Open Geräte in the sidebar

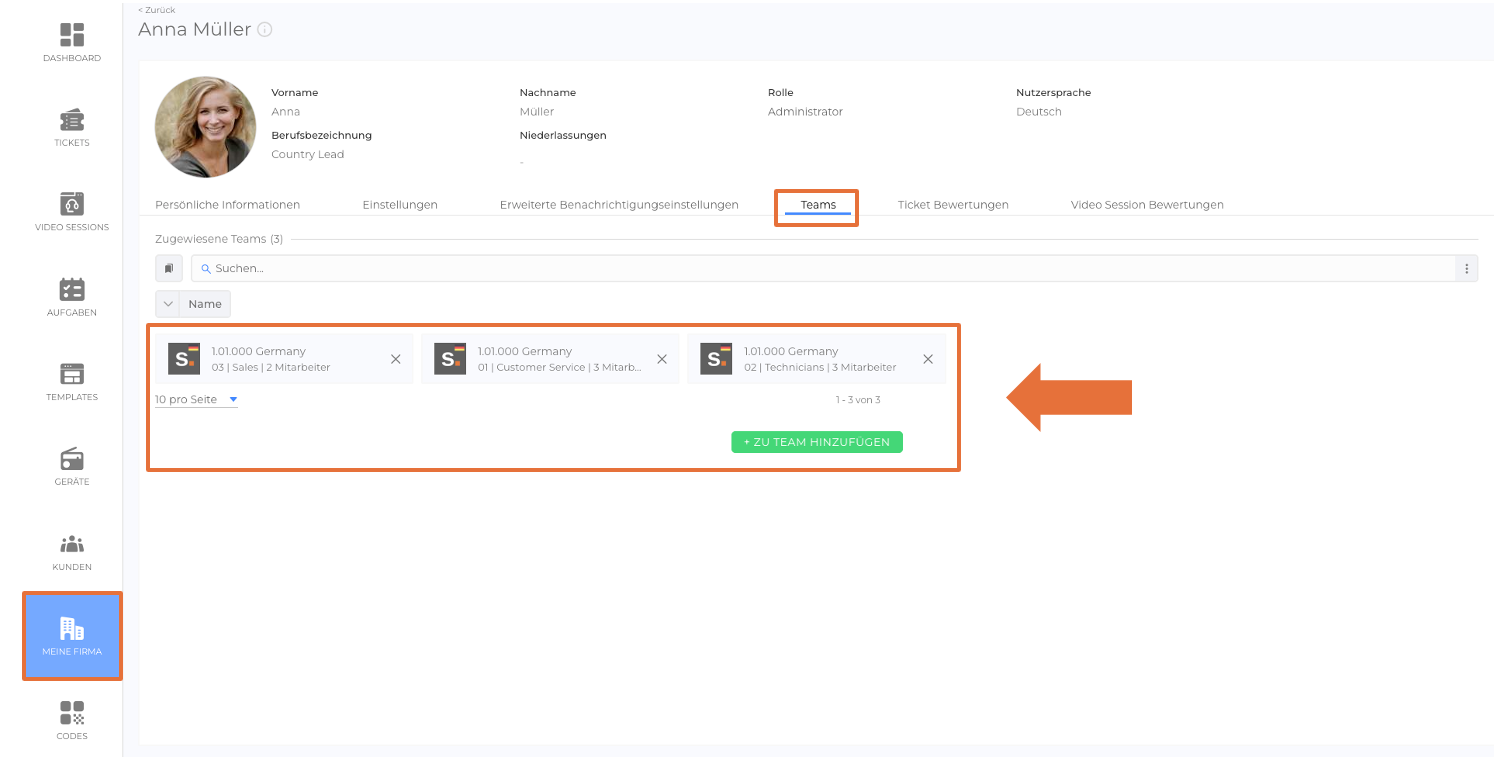(72, 466)
